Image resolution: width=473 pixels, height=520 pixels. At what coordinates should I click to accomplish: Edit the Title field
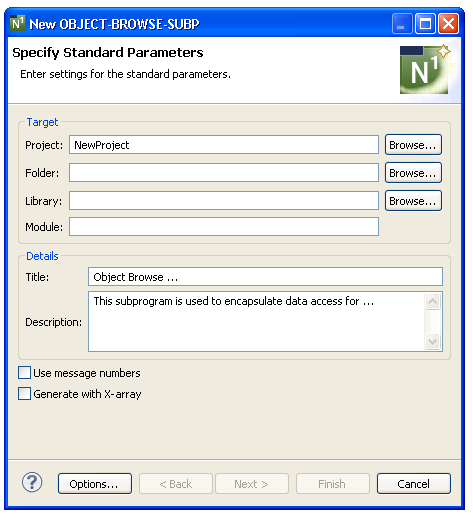[x=265, y=277]
